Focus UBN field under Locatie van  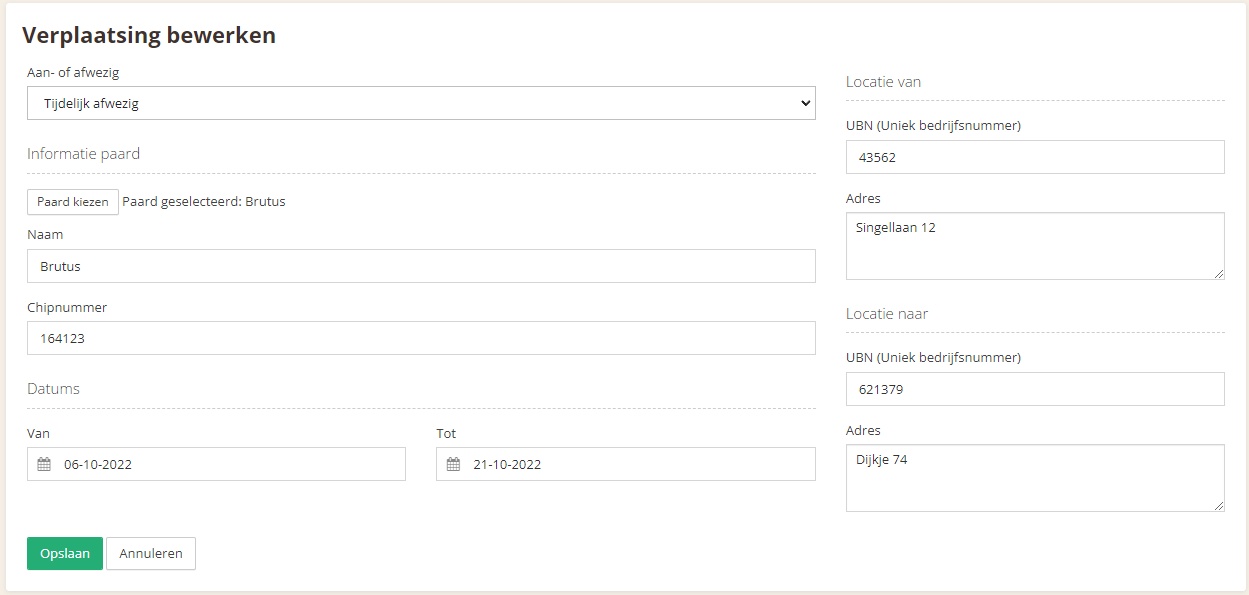[1035, 157]
